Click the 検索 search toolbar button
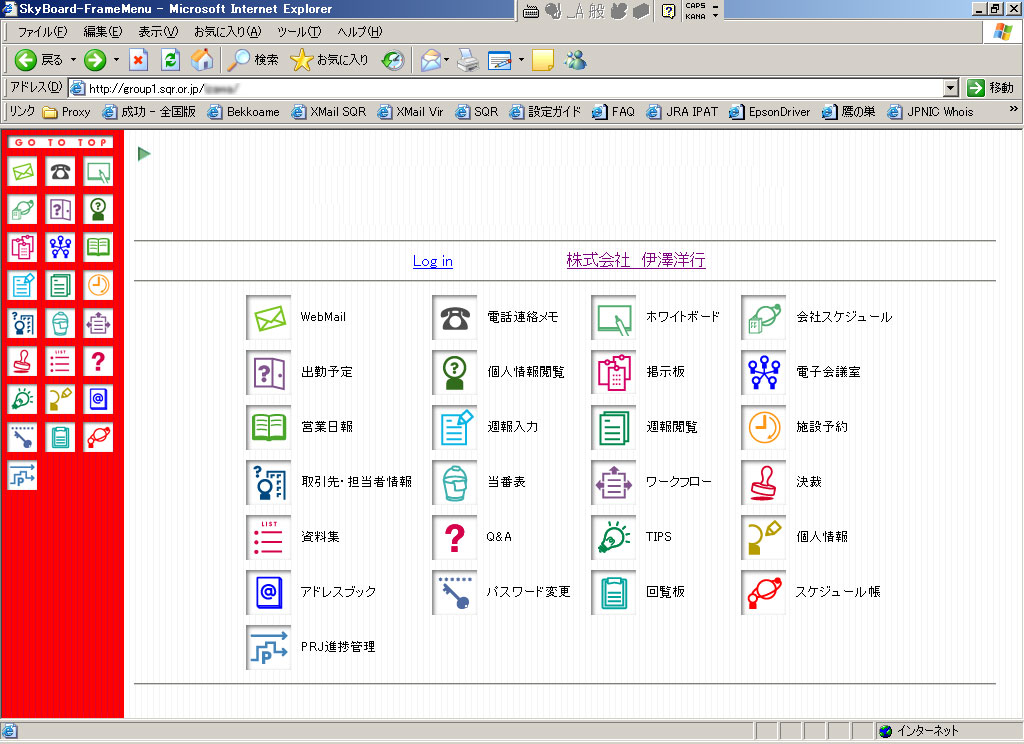Viewport: 1024px width, 744px height. (253, 60)
